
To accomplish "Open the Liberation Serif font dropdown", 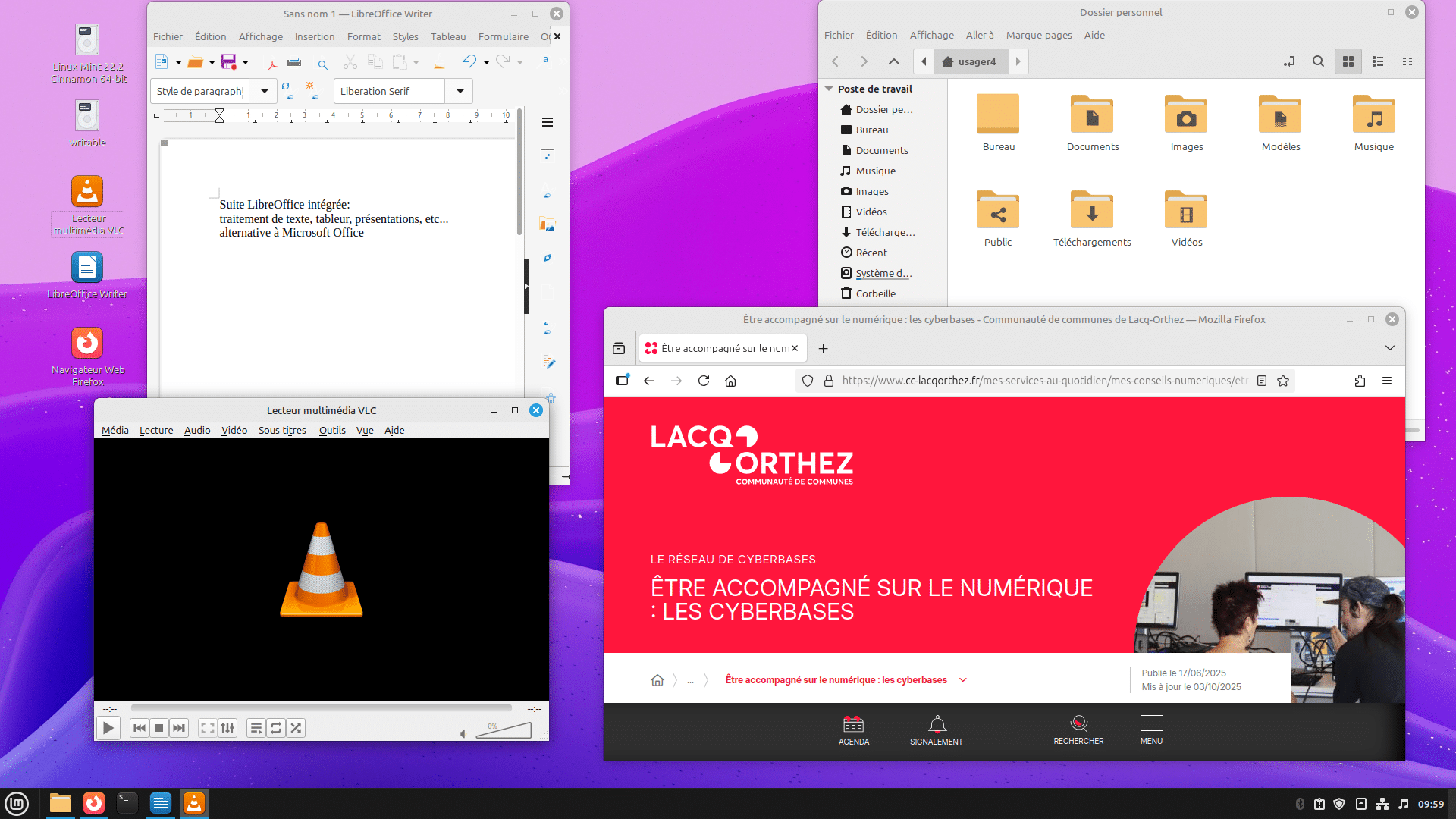I will 460,91.
